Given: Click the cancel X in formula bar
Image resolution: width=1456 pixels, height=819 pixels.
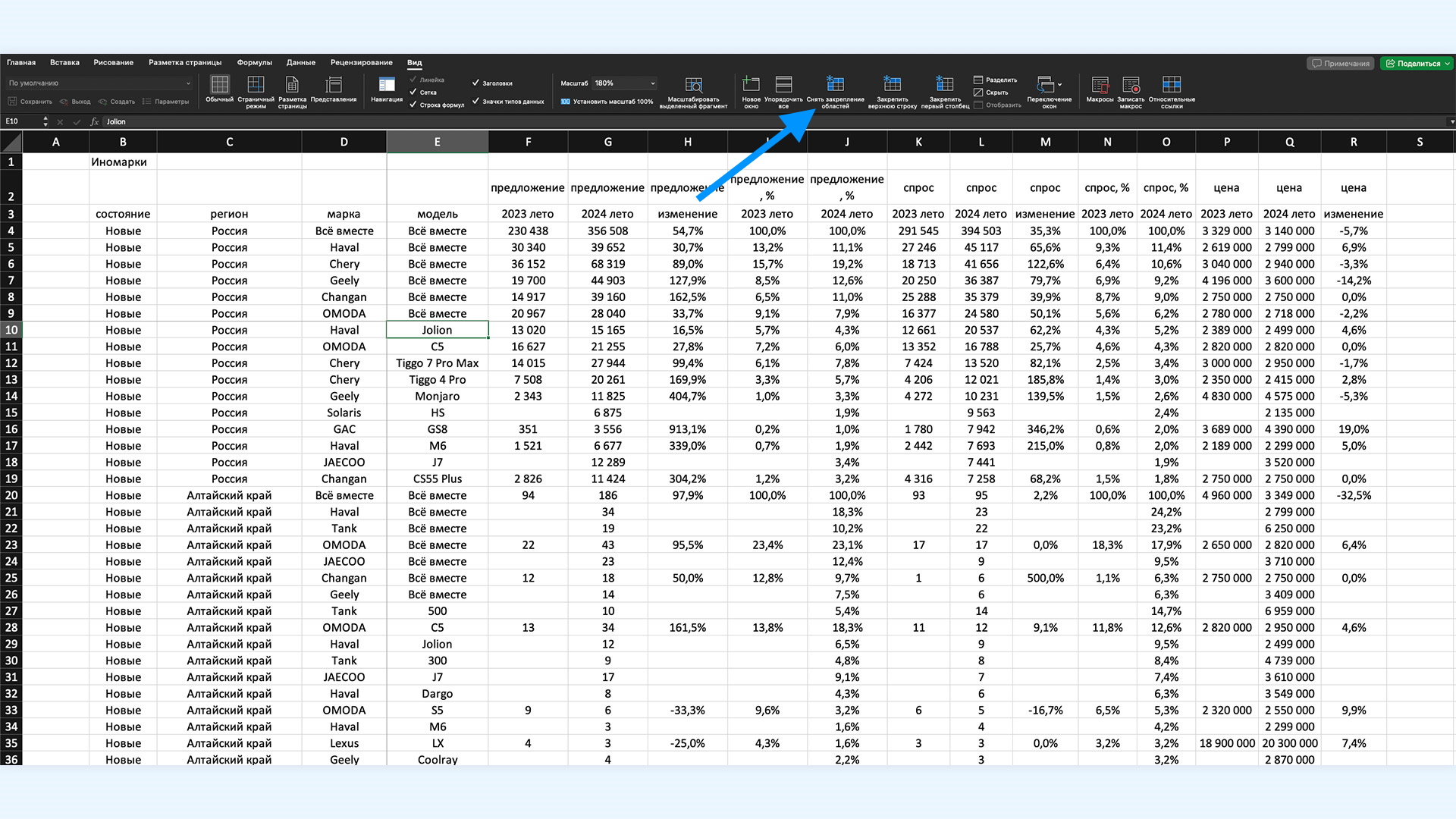Looking at the screenshot, I should pyautogui.click(x=60, y=121).
